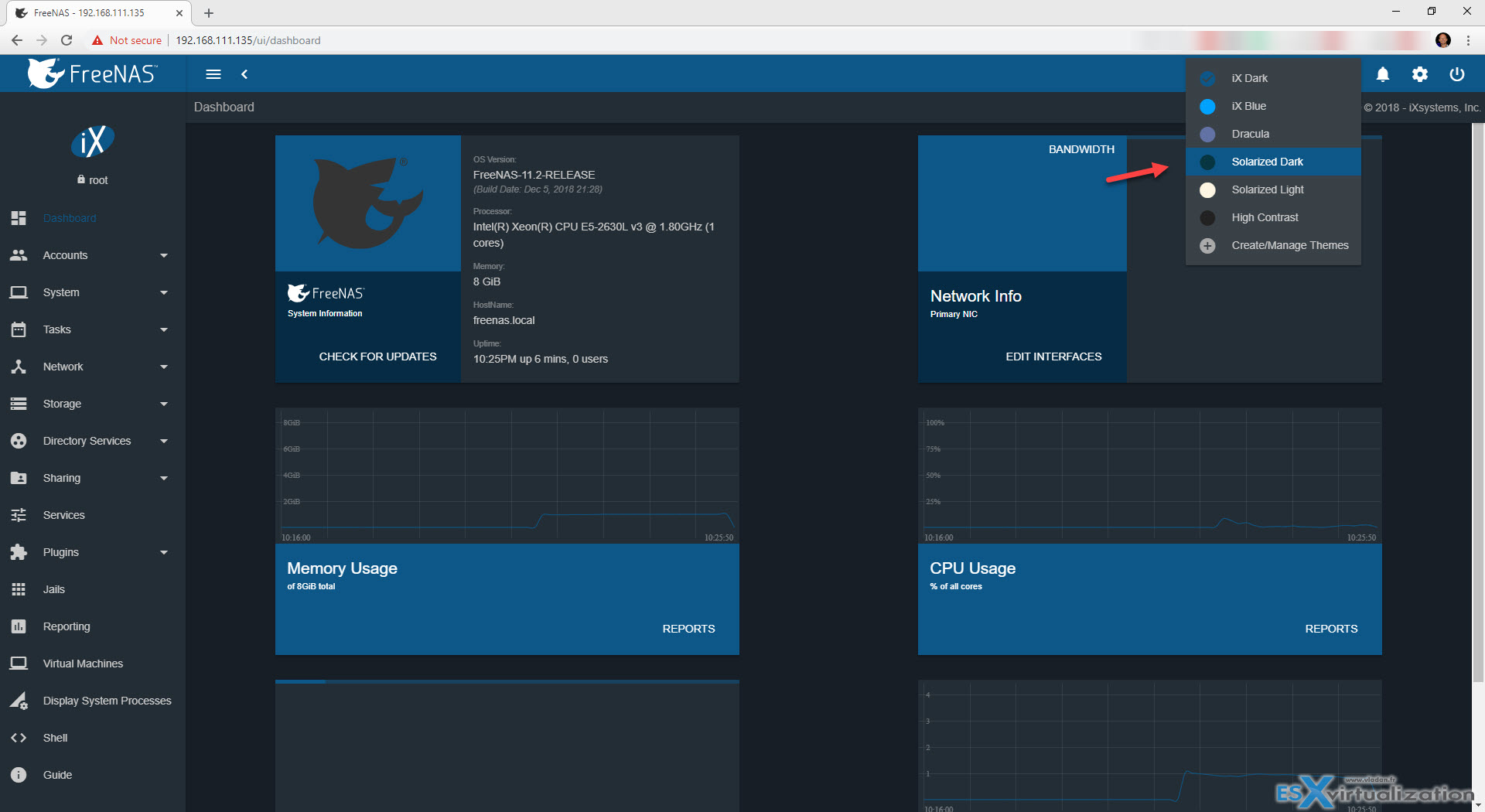The height and width of the screenshot is (812, 1485).
Task: Expand the Sharing menu arrow
Action: click(x=164, y=478)
